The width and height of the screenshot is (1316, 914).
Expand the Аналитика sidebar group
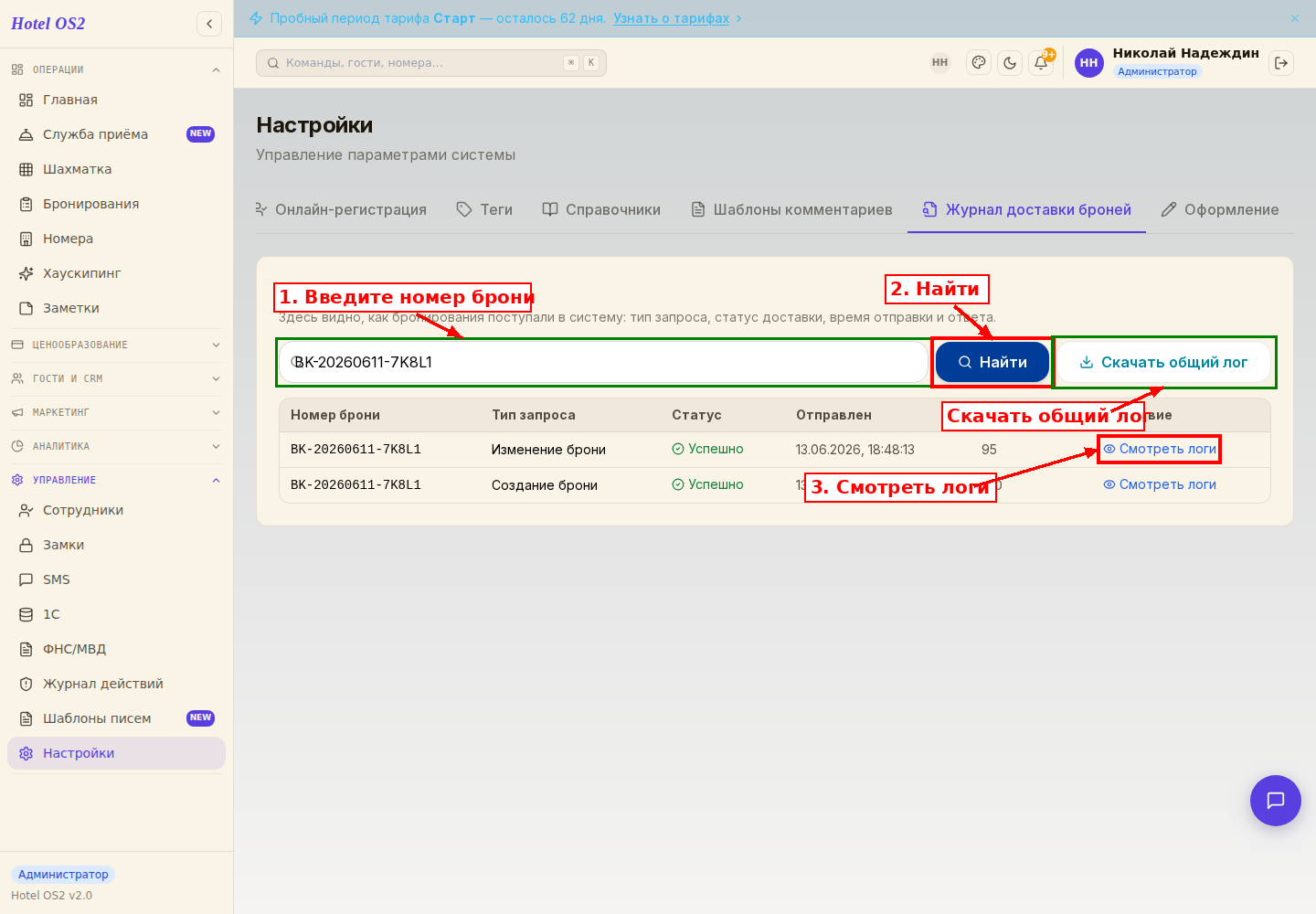tap(116, 446)
